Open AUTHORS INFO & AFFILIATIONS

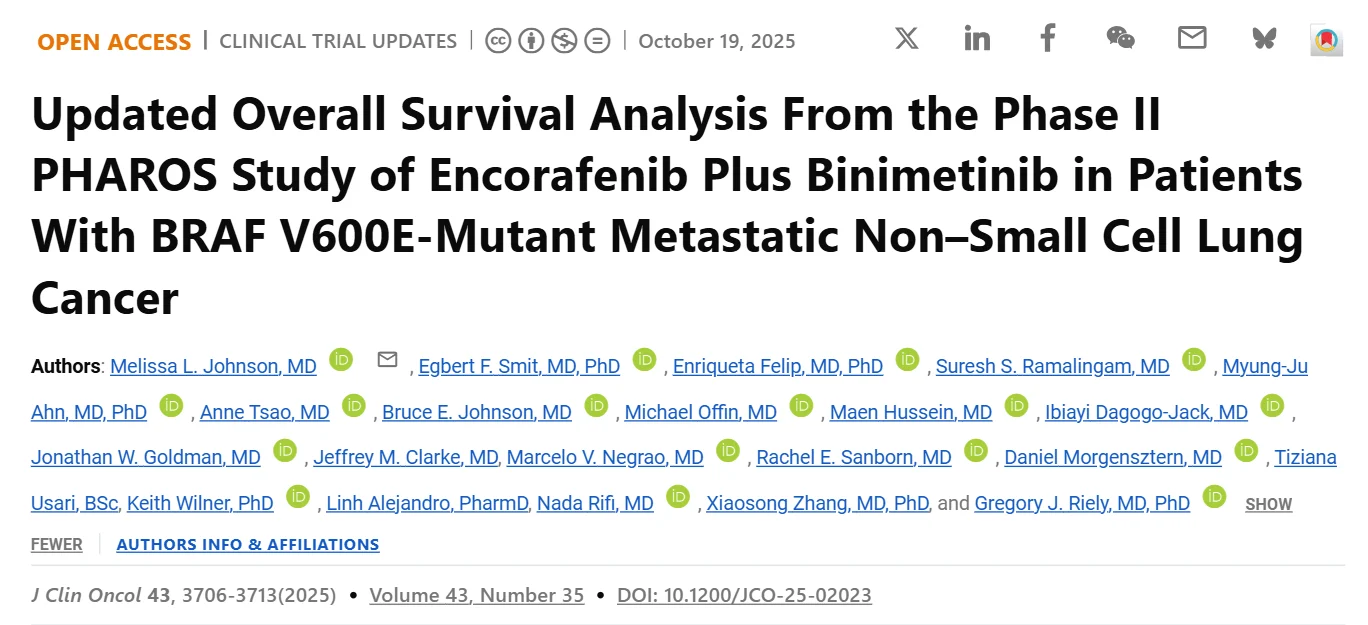[248, 544]
